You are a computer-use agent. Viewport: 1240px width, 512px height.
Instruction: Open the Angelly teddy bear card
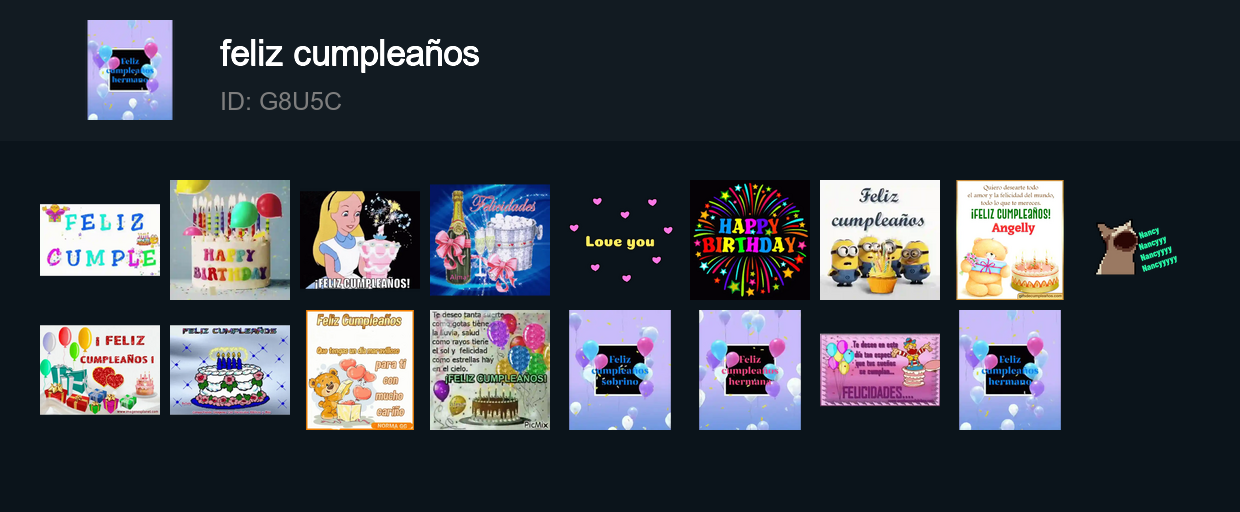pos(1010,240)
